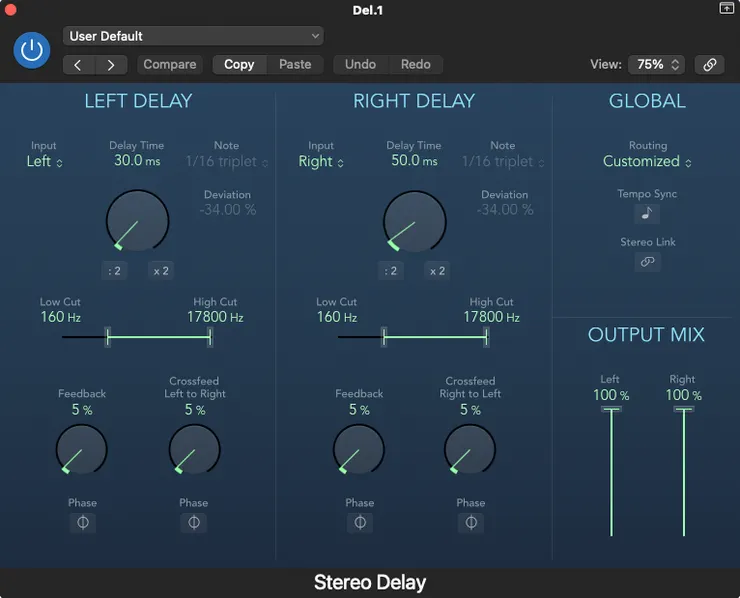Click the Left Delay Time 30.0 ms value
The width and height of the screenshot is (740, 598).
click(x=137, y=160)
